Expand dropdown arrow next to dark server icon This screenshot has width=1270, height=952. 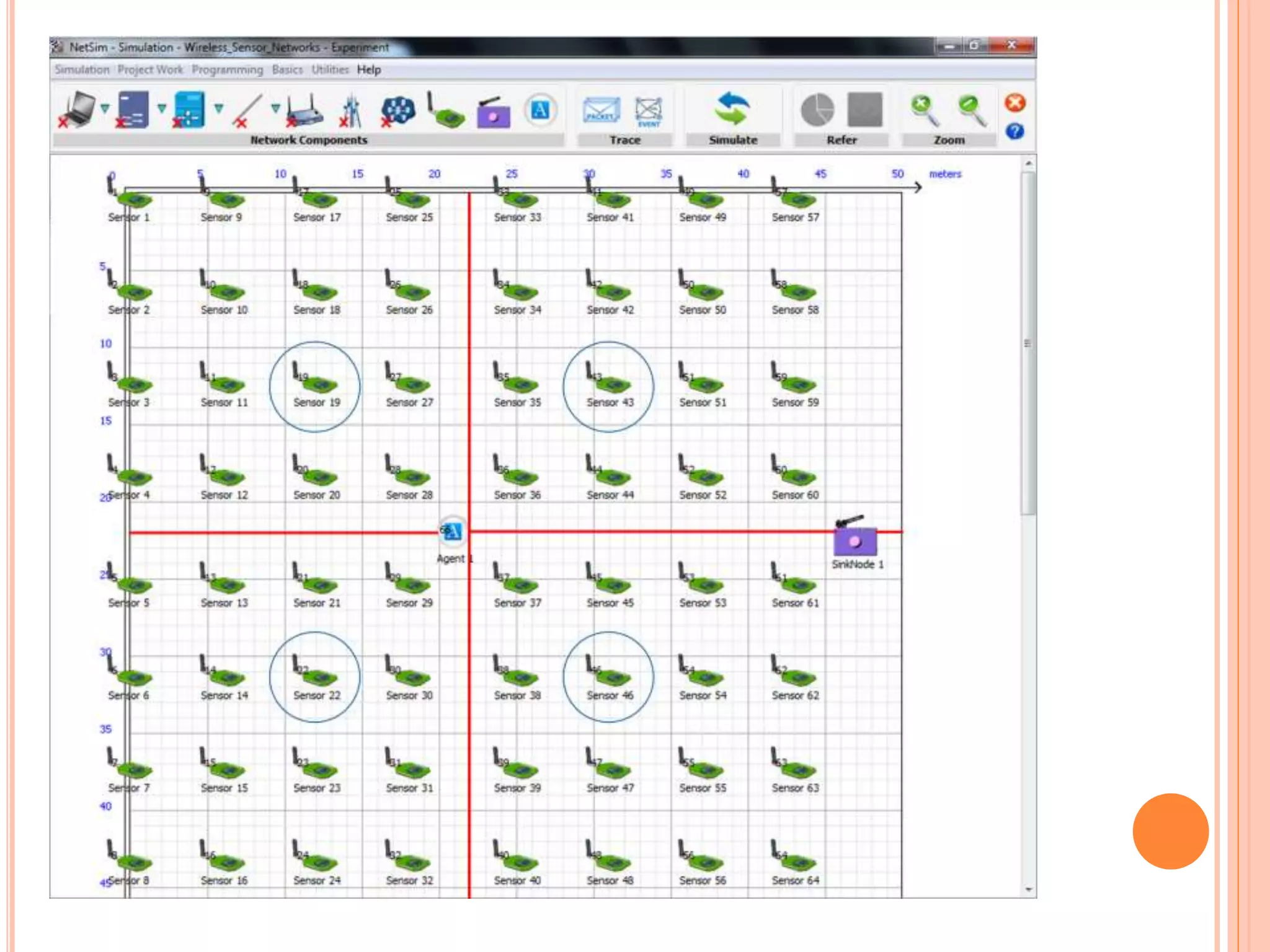click(162, 109)
